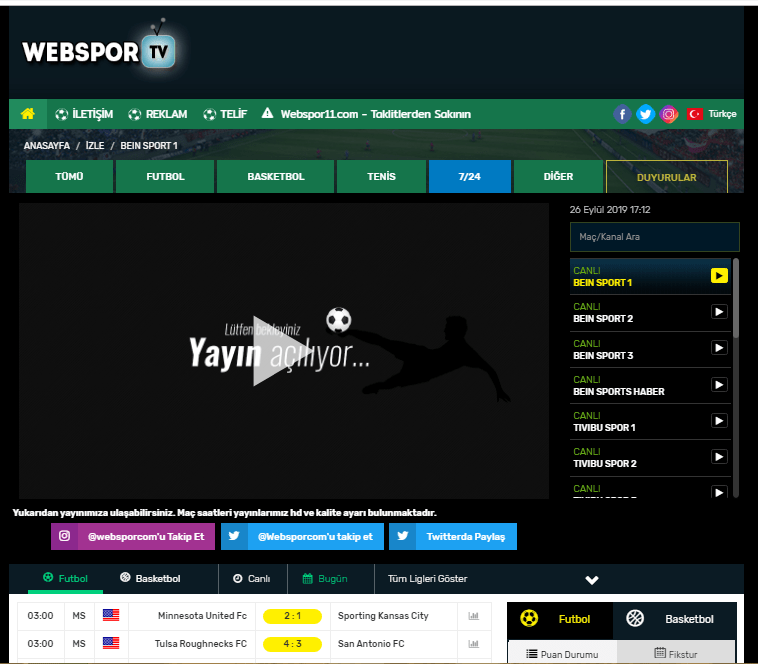Follow @websporcom on Instagram button
This screenshot has height=664, width=758.
(x=133, y=536)
